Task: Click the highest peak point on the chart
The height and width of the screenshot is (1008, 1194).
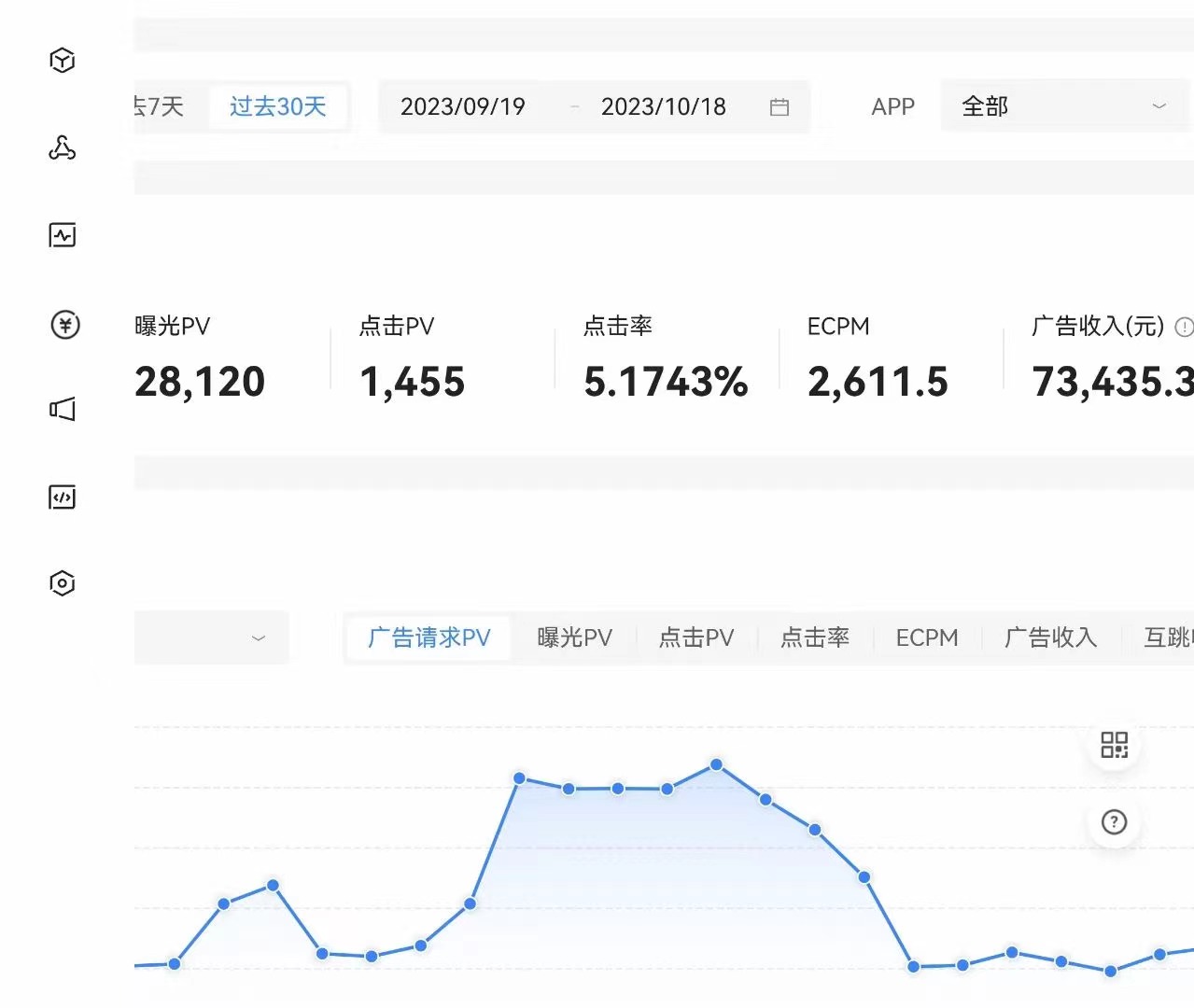Action: point(716,764)
